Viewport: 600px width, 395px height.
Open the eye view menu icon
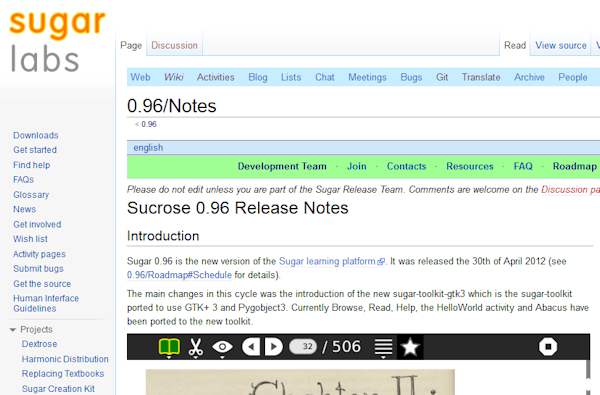pos(222,347)
